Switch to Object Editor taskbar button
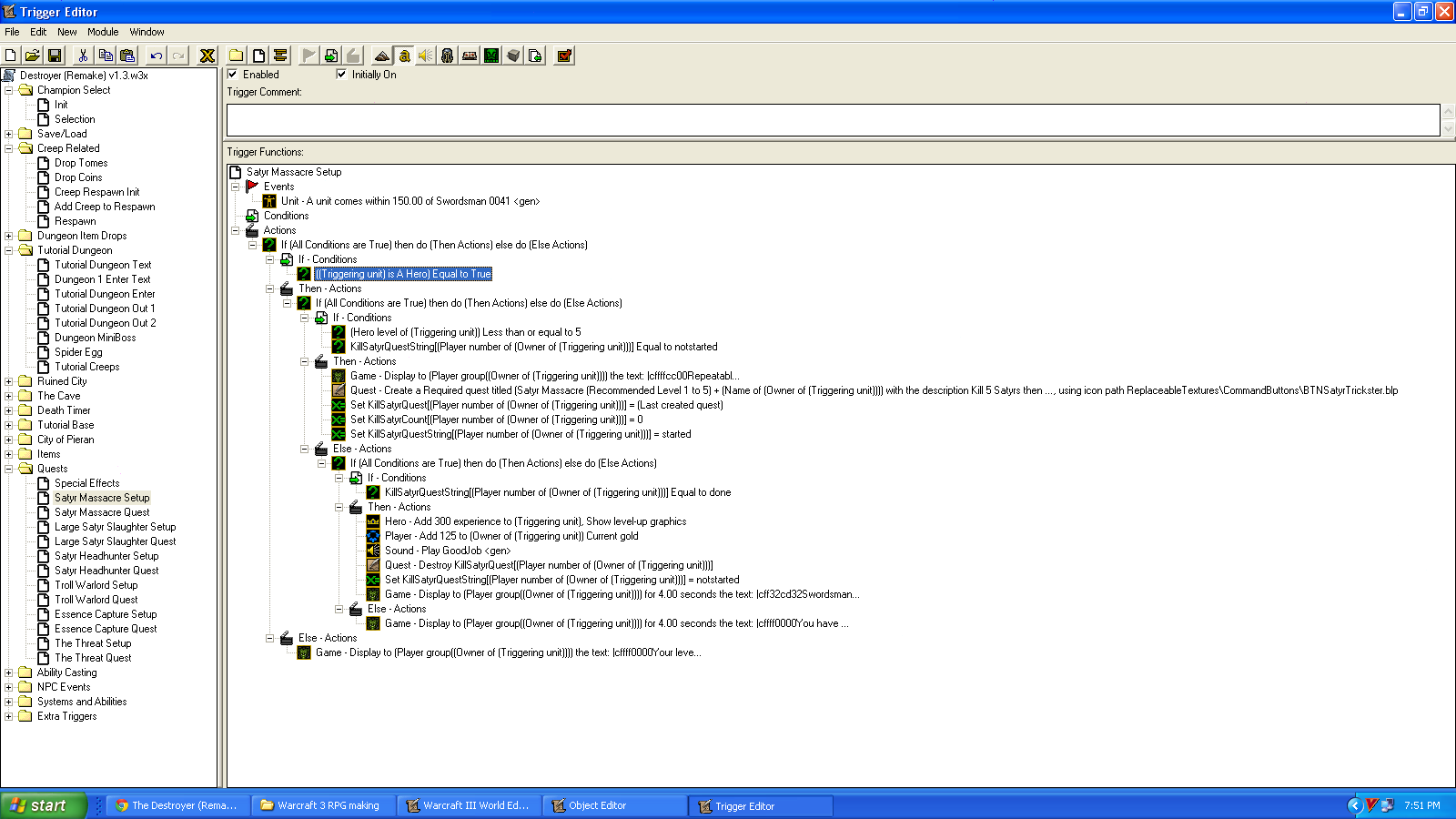The width and height of the screenshot is (1456, 819). [x=614, y=805]
